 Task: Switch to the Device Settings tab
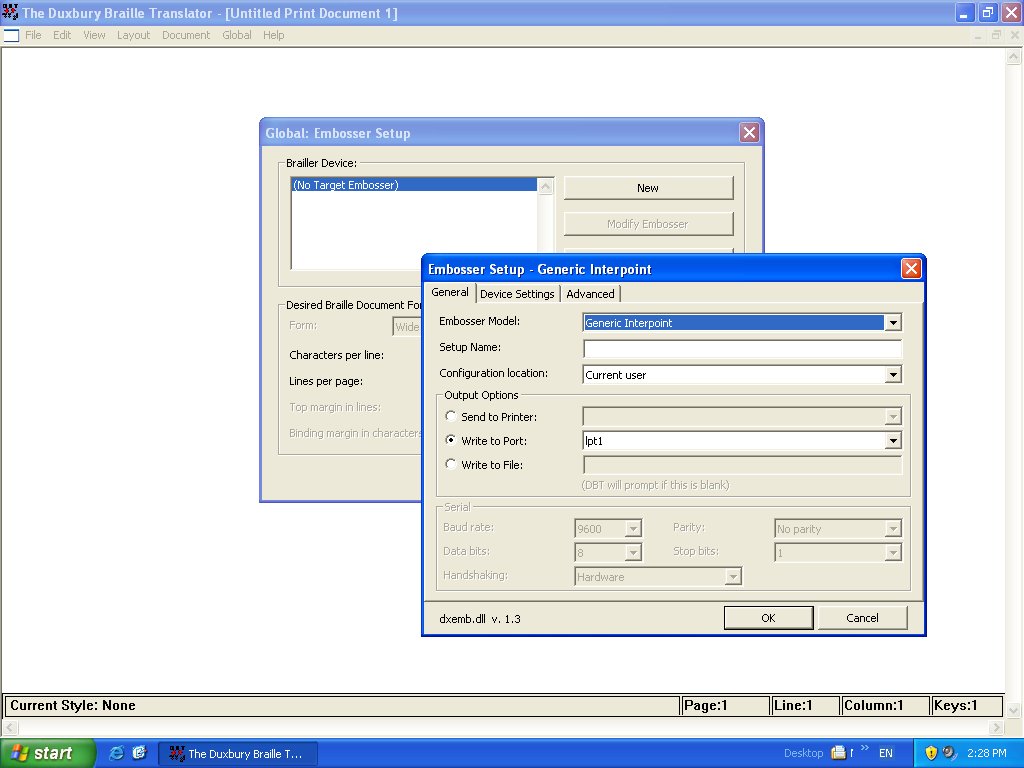click(x=517, y=294)
